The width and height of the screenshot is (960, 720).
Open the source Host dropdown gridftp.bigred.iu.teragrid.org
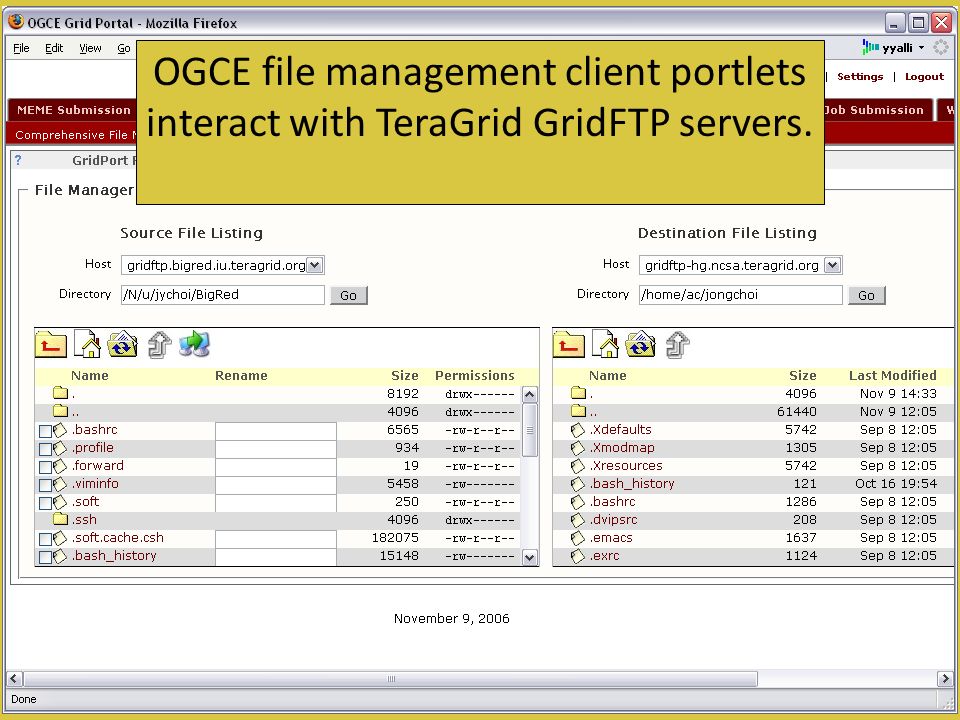point(223,265)
